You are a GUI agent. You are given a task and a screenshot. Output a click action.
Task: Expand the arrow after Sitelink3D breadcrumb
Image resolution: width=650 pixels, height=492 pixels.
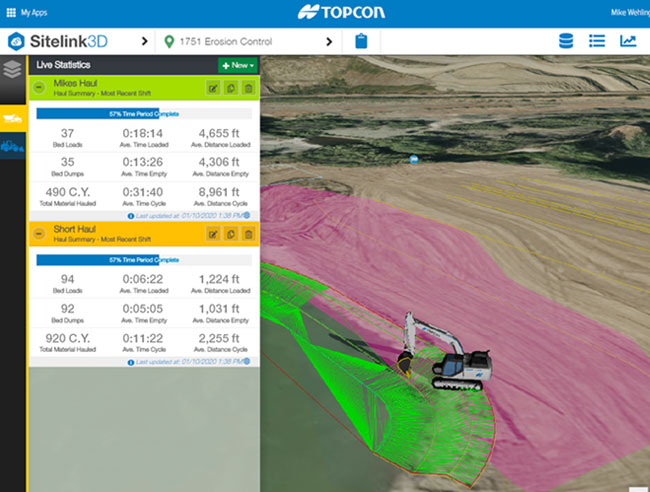[x=146, y=41]
